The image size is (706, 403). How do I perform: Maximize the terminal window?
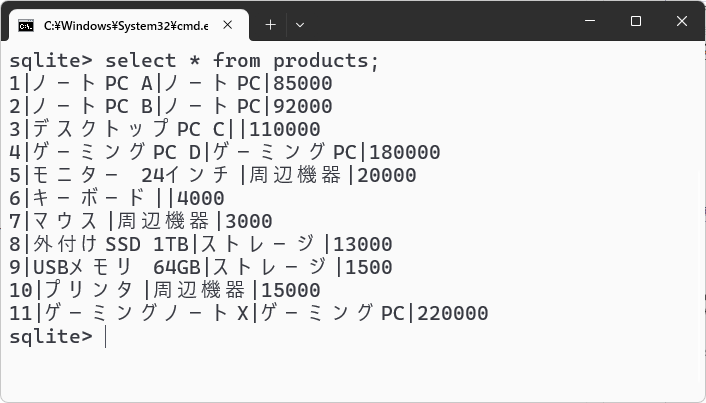point(636,21)
